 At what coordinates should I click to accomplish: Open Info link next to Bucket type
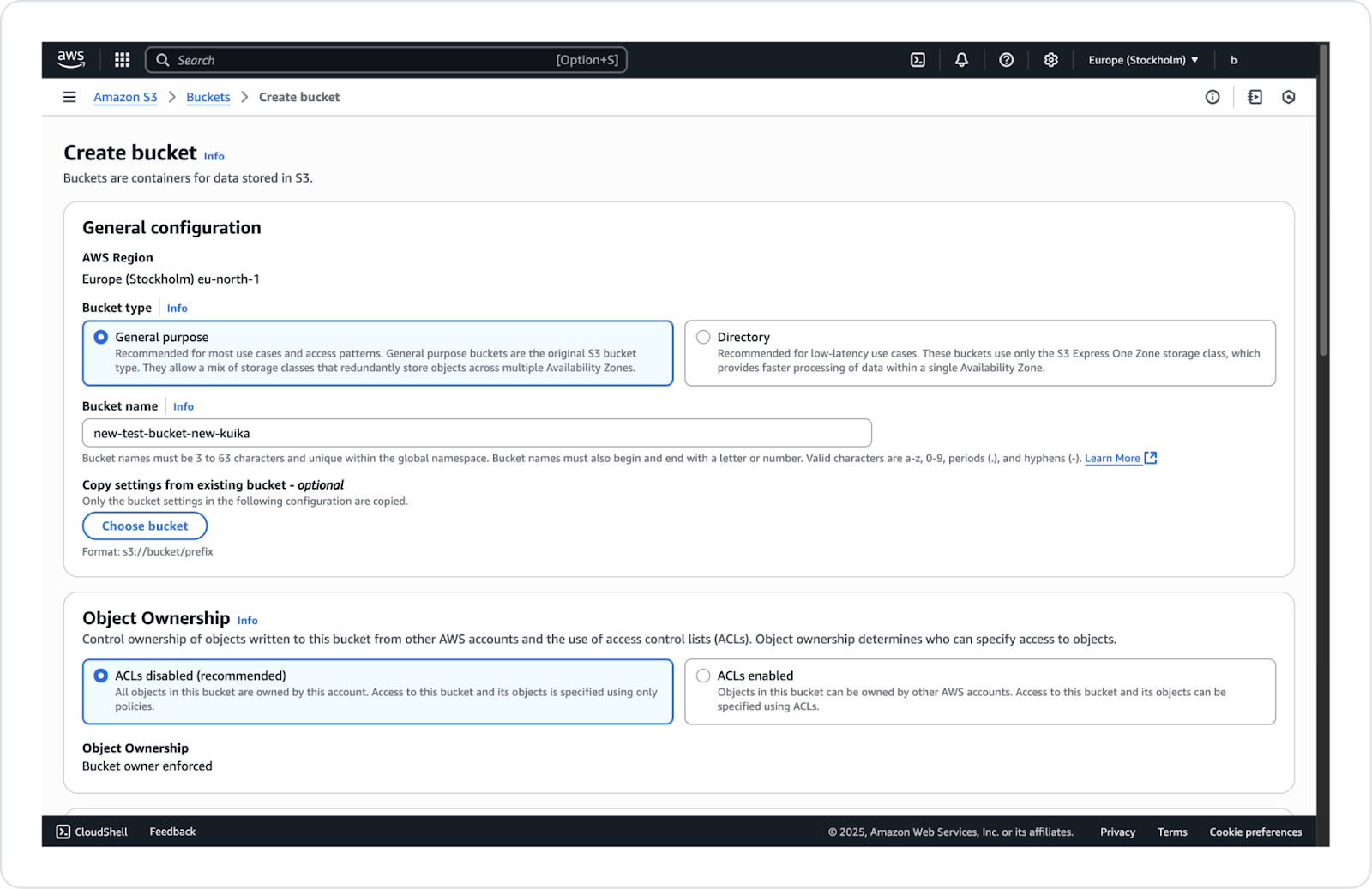[178, 308]
